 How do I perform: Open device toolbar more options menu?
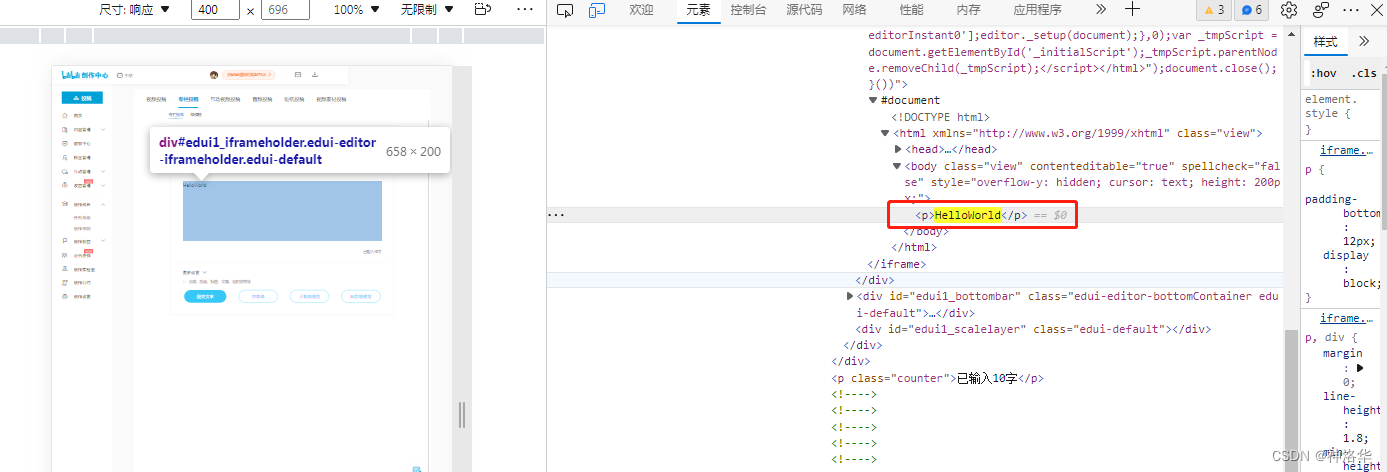click(525, 9)
